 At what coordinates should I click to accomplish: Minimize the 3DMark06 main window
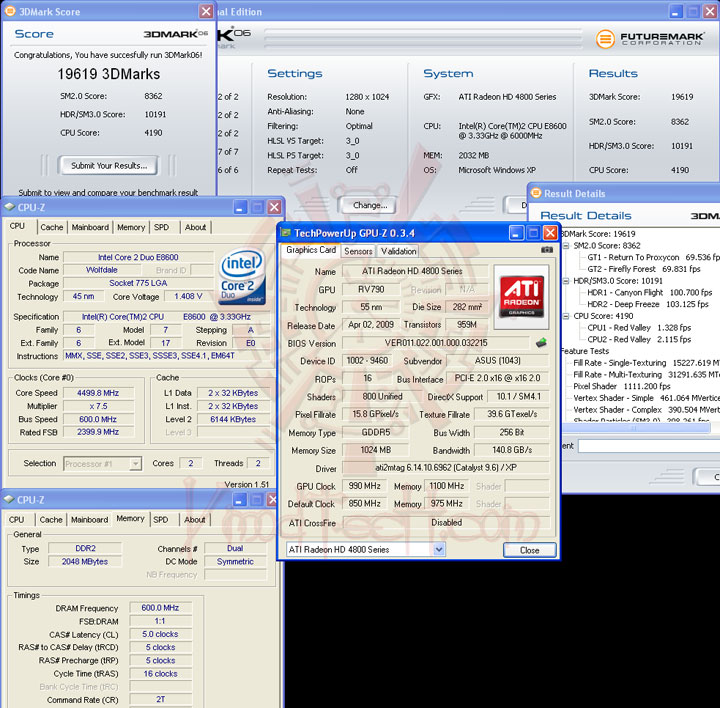coord(675,11)
